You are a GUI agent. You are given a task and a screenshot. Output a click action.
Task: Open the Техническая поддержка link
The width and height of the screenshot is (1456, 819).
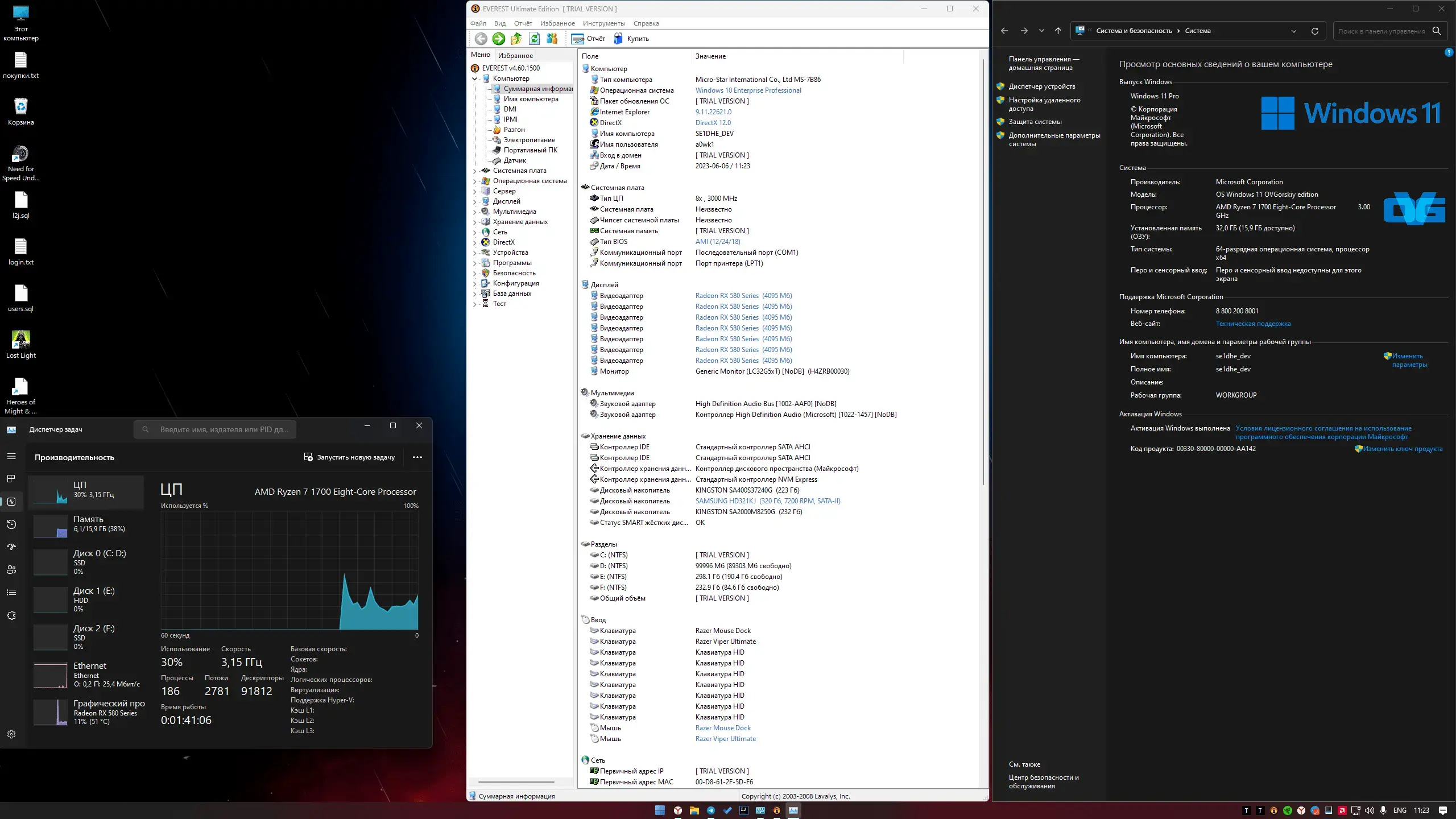tap(1253, 324)
